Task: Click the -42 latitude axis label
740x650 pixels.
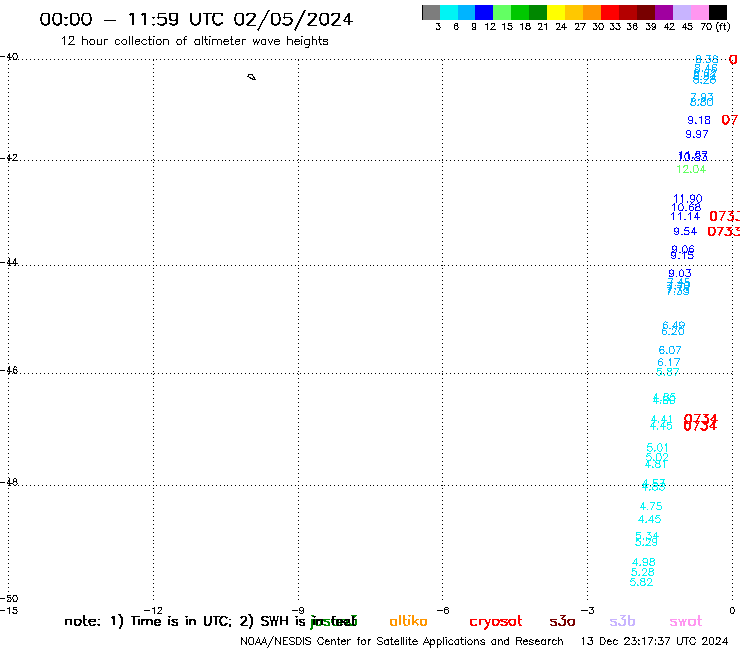Action: 9,158
